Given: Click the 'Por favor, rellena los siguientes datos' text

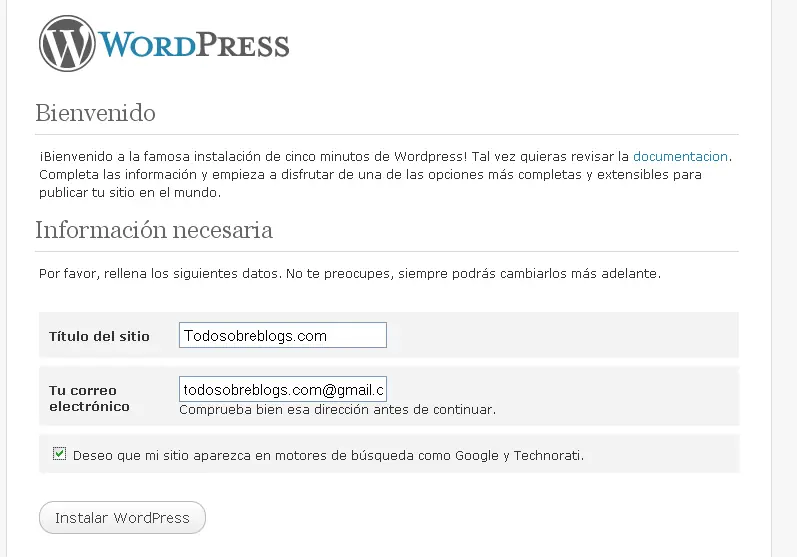Looking at the screenshot, I should pos(350,273).
